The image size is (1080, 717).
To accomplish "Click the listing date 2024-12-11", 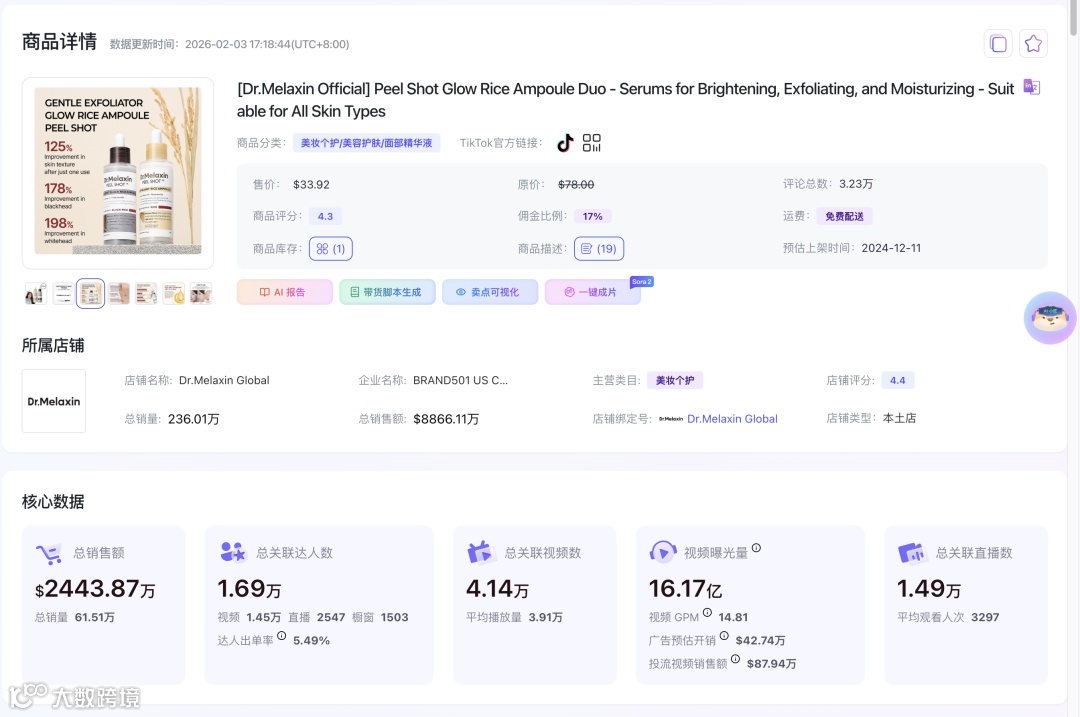I will pyautogui.click(x=891, y=248).
